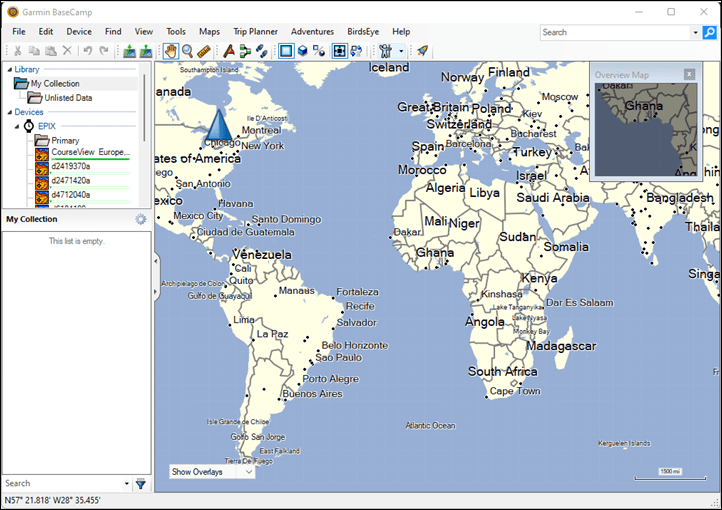Close the Overview Map panel
722x510 pixels.
pyautogui.click(x=689, y=74)
